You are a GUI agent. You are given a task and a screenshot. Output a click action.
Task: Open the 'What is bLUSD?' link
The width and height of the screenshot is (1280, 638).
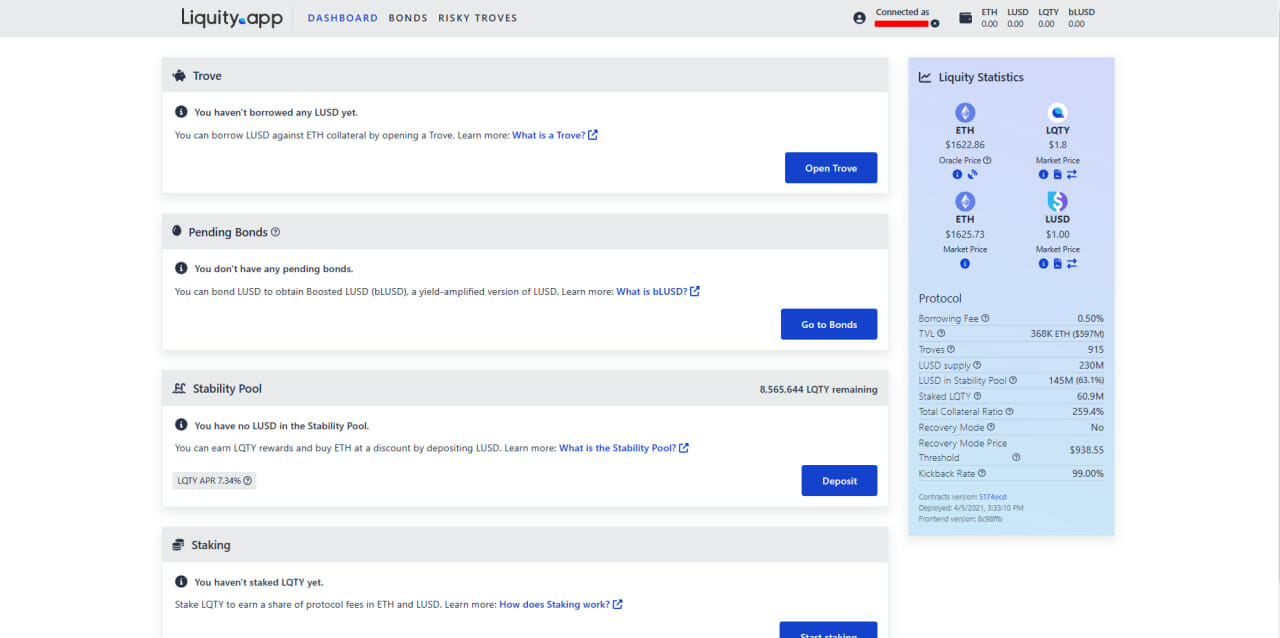click(x=658, y=291)
